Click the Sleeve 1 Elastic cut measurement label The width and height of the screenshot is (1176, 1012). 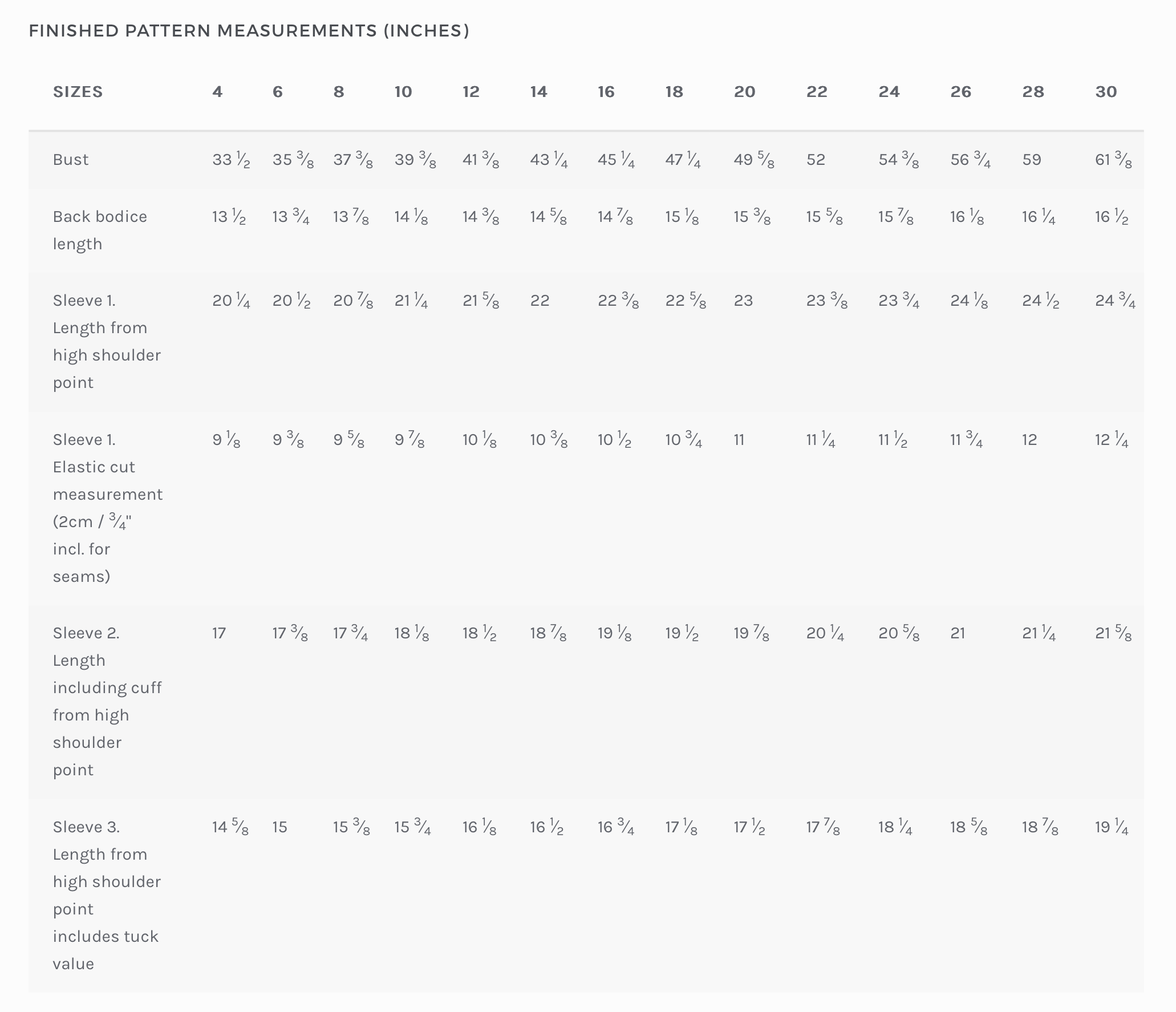(x=107, y=508)
